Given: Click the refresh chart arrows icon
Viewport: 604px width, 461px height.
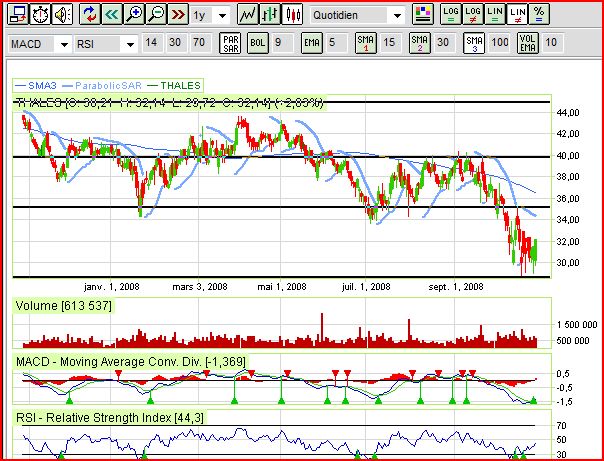Looking at the screenshot, I should point(90,15).
